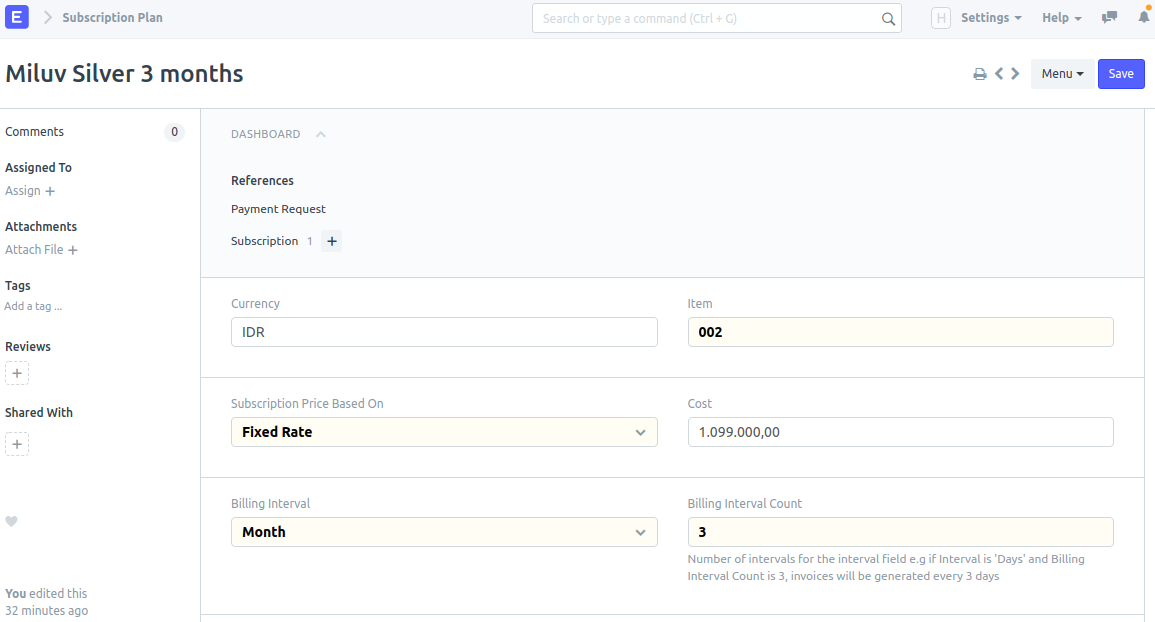Click the plus next to Assign
Screen dimensions: 1155x622
click(x=50, y=192)
